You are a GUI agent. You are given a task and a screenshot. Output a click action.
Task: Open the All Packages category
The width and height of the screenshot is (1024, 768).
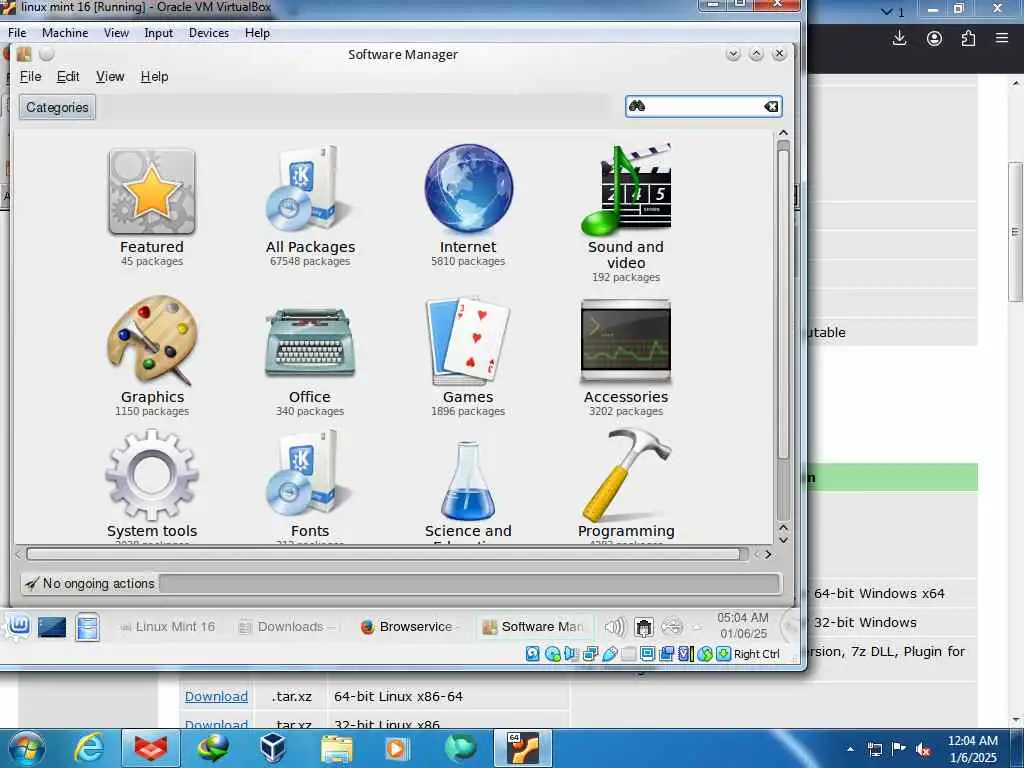(x=310, y=206)
